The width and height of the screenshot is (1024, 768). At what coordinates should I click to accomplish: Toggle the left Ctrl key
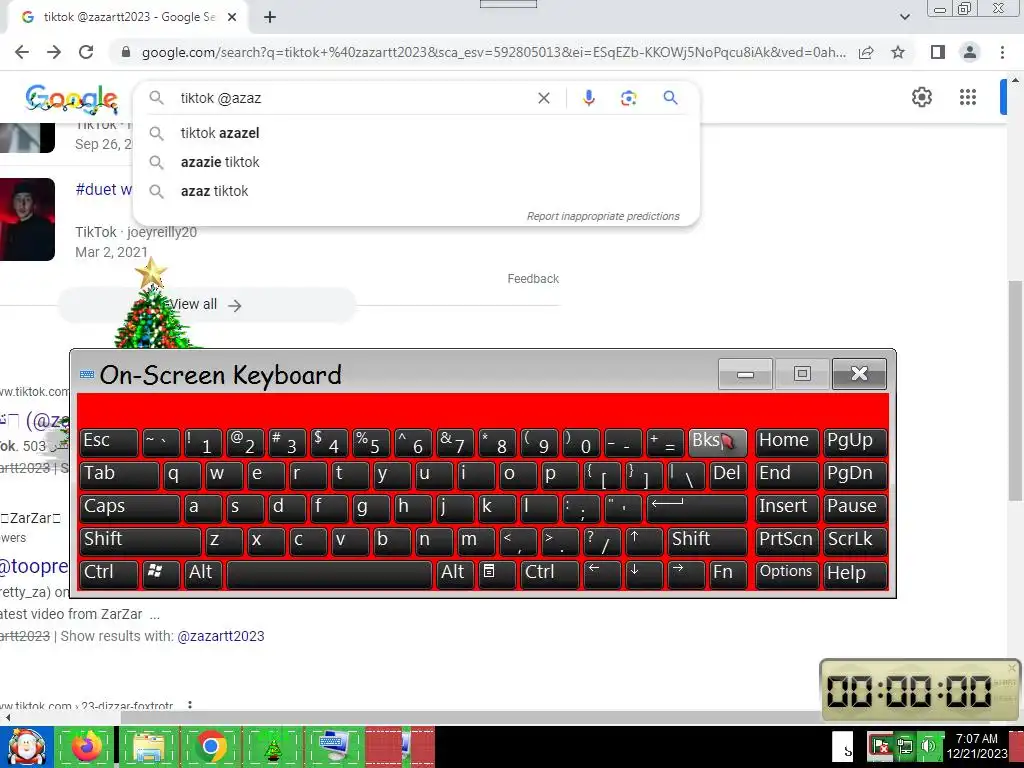(108, 574)
